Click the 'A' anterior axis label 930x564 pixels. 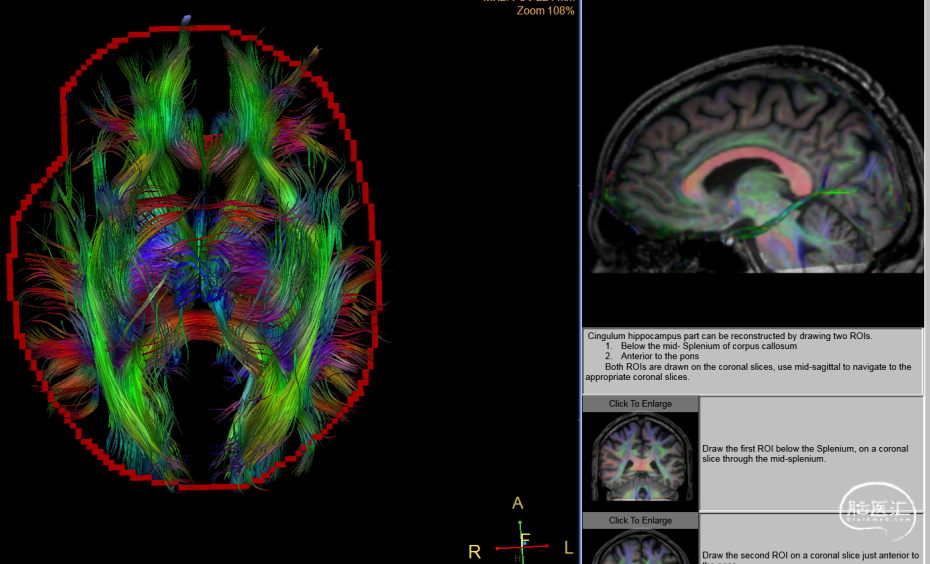pos(518,504)
